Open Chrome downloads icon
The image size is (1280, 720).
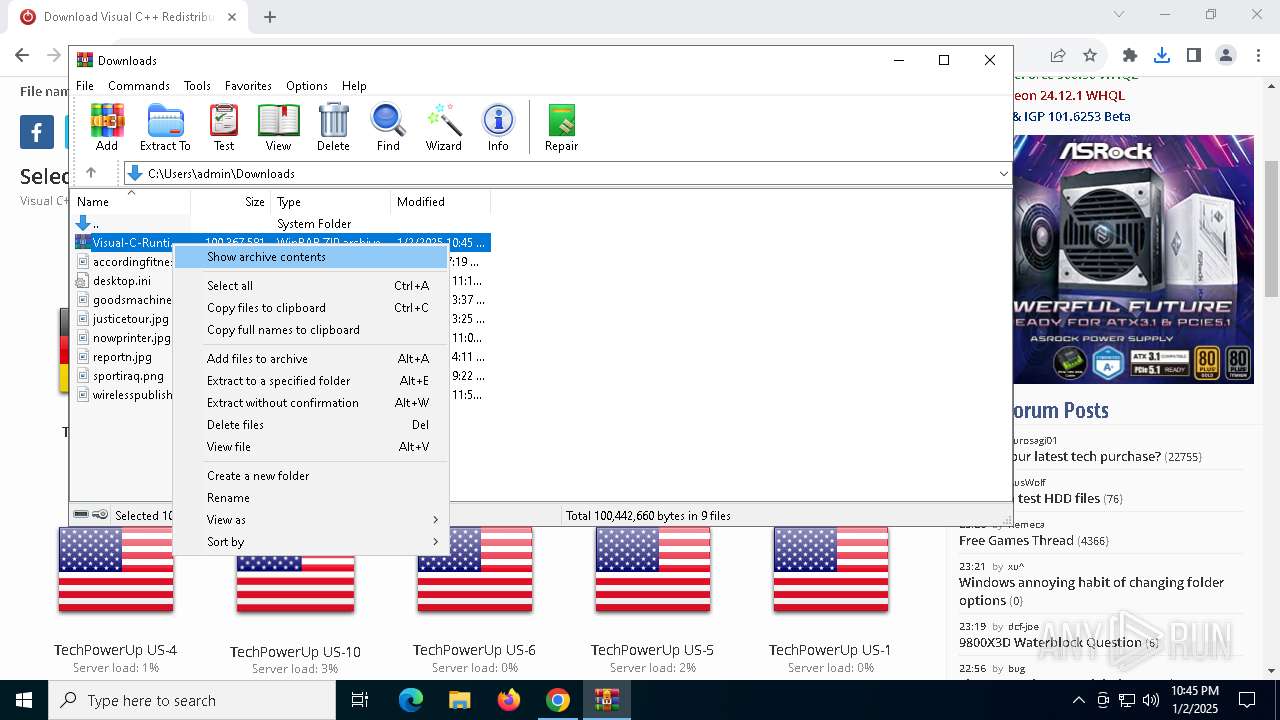(1162, 55)
